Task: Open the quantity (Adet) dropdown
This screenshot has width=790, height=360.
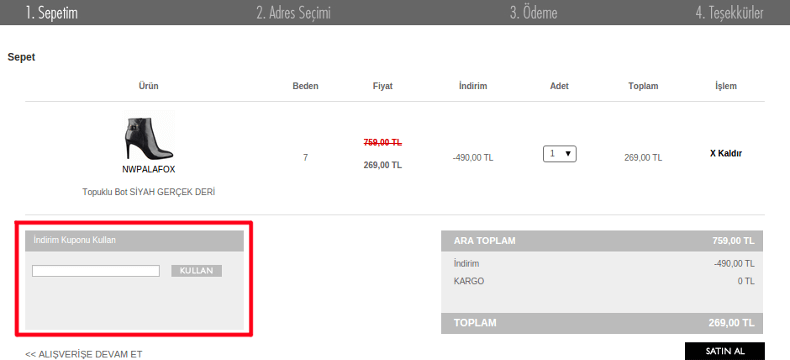Action: 559,154
